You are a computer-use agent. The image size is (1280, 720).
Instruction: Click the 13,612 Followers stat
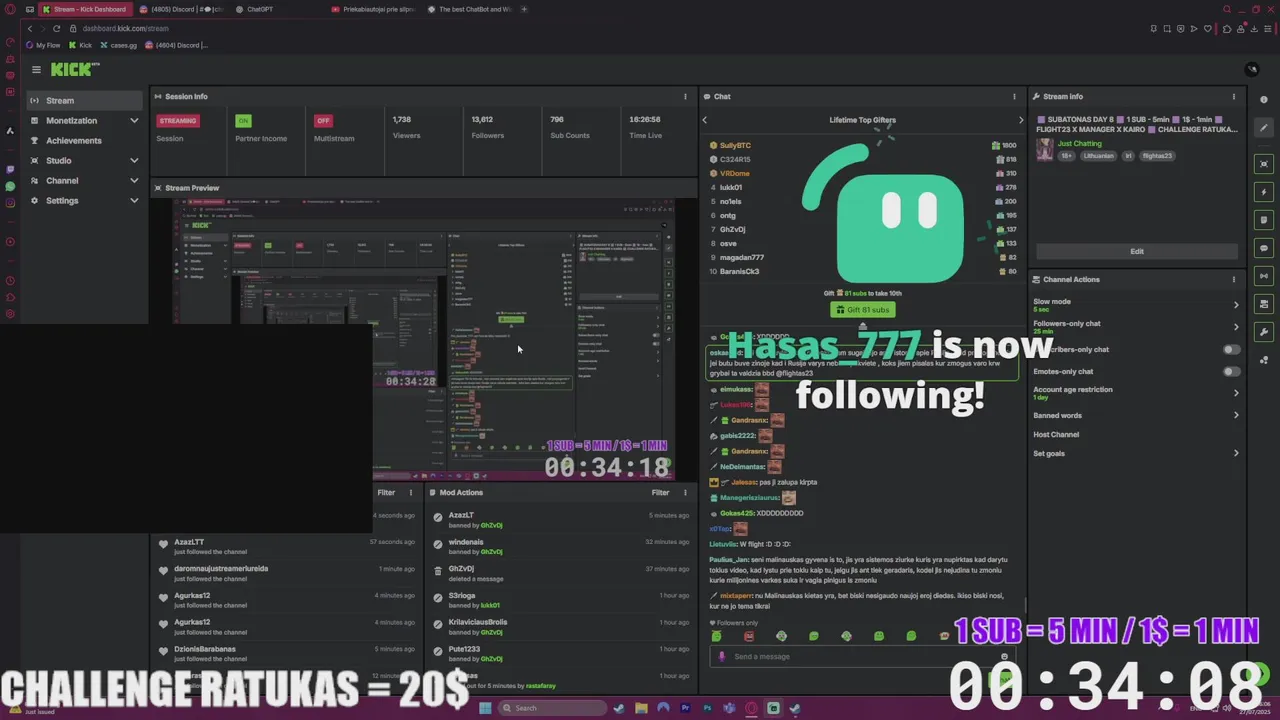click(488, 127)
